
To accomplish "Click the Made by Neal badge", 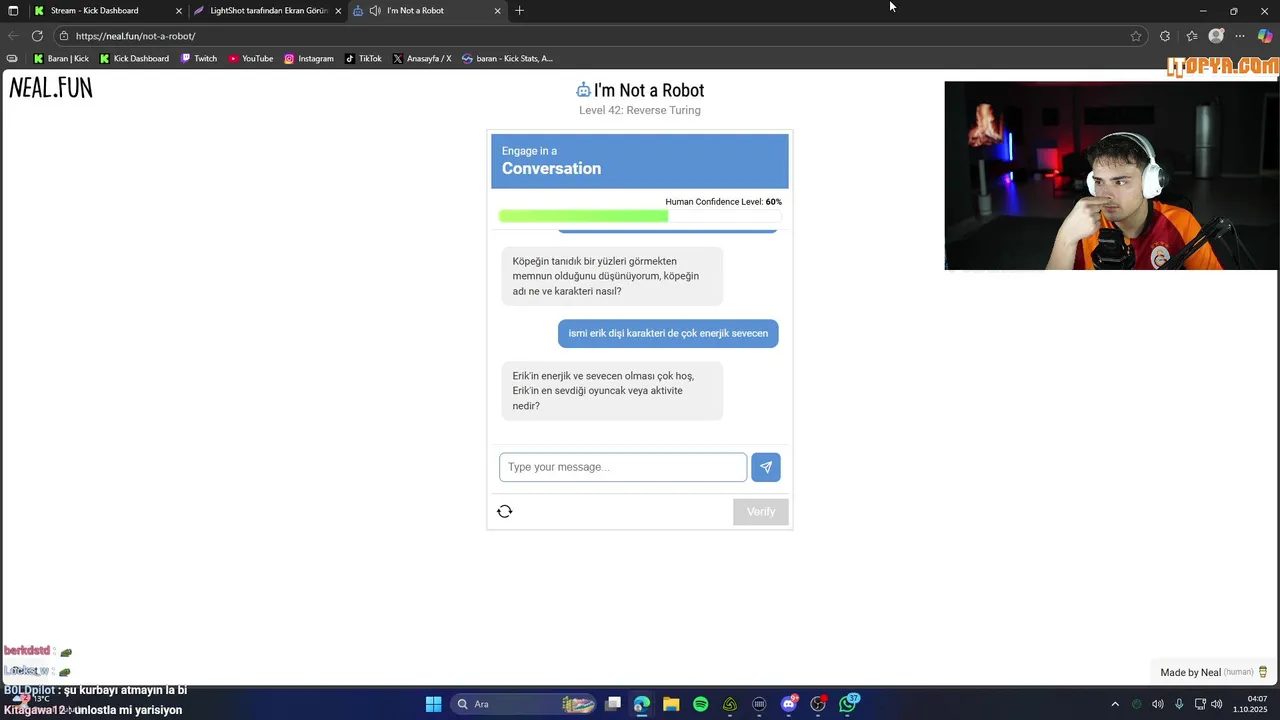I will (x=1214, y=672).
